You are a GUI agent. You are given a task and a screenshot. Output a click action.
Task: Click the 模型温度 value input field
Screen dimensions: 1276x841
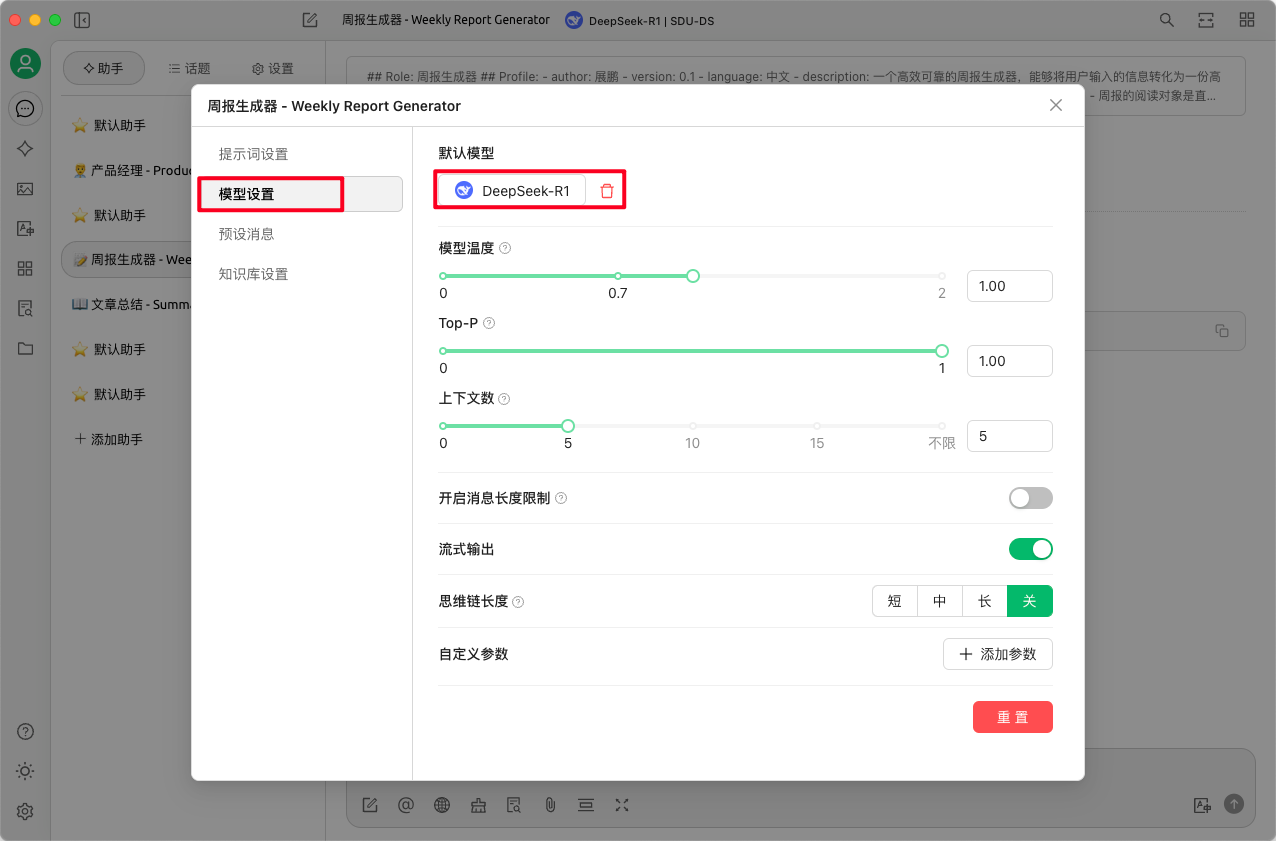click(1010, 286)
